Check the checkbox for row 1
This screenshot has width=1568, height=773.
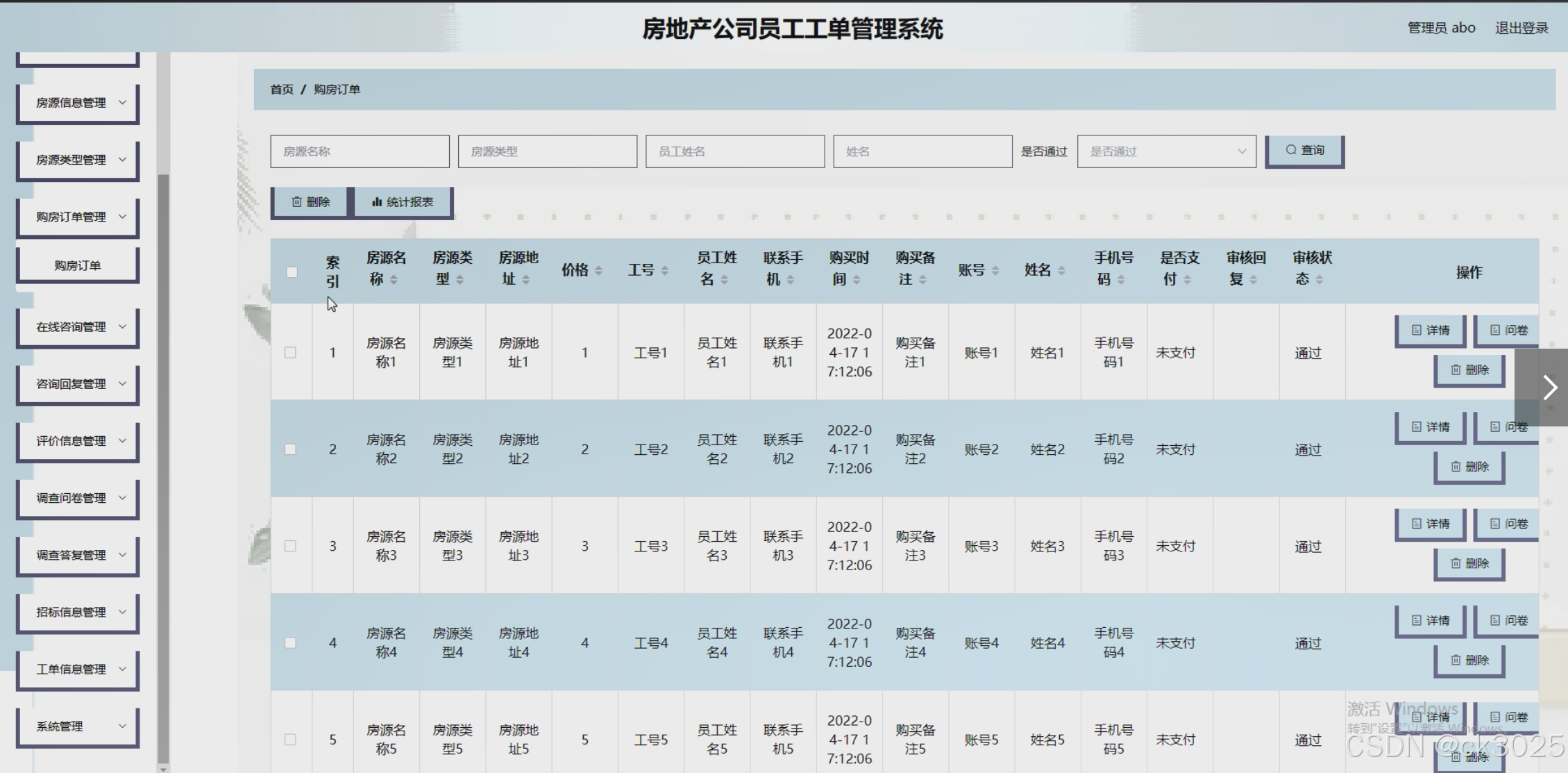tap(291, 353)
